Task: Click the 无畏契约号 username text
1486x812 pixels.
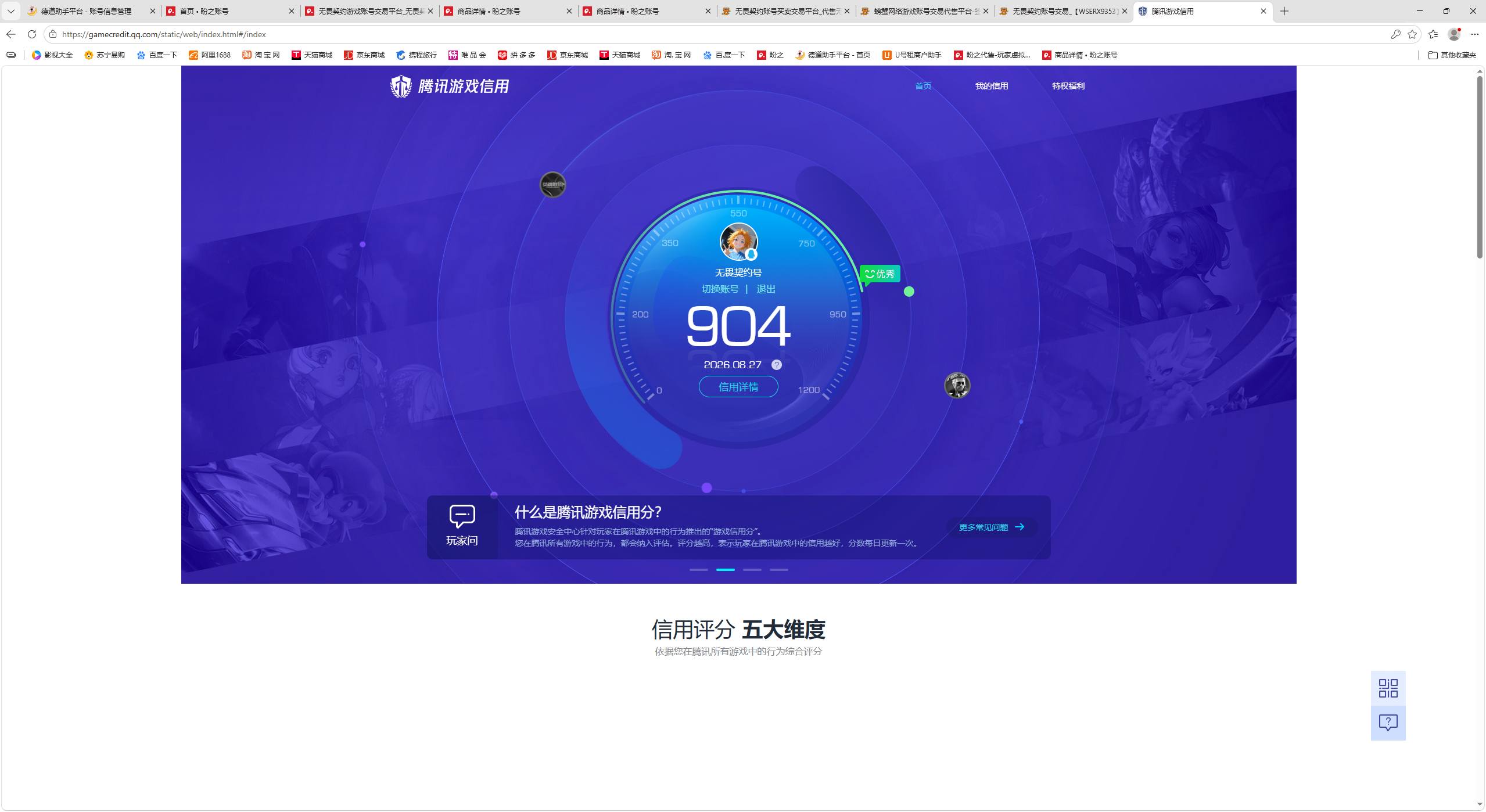Action: point(738,272)
